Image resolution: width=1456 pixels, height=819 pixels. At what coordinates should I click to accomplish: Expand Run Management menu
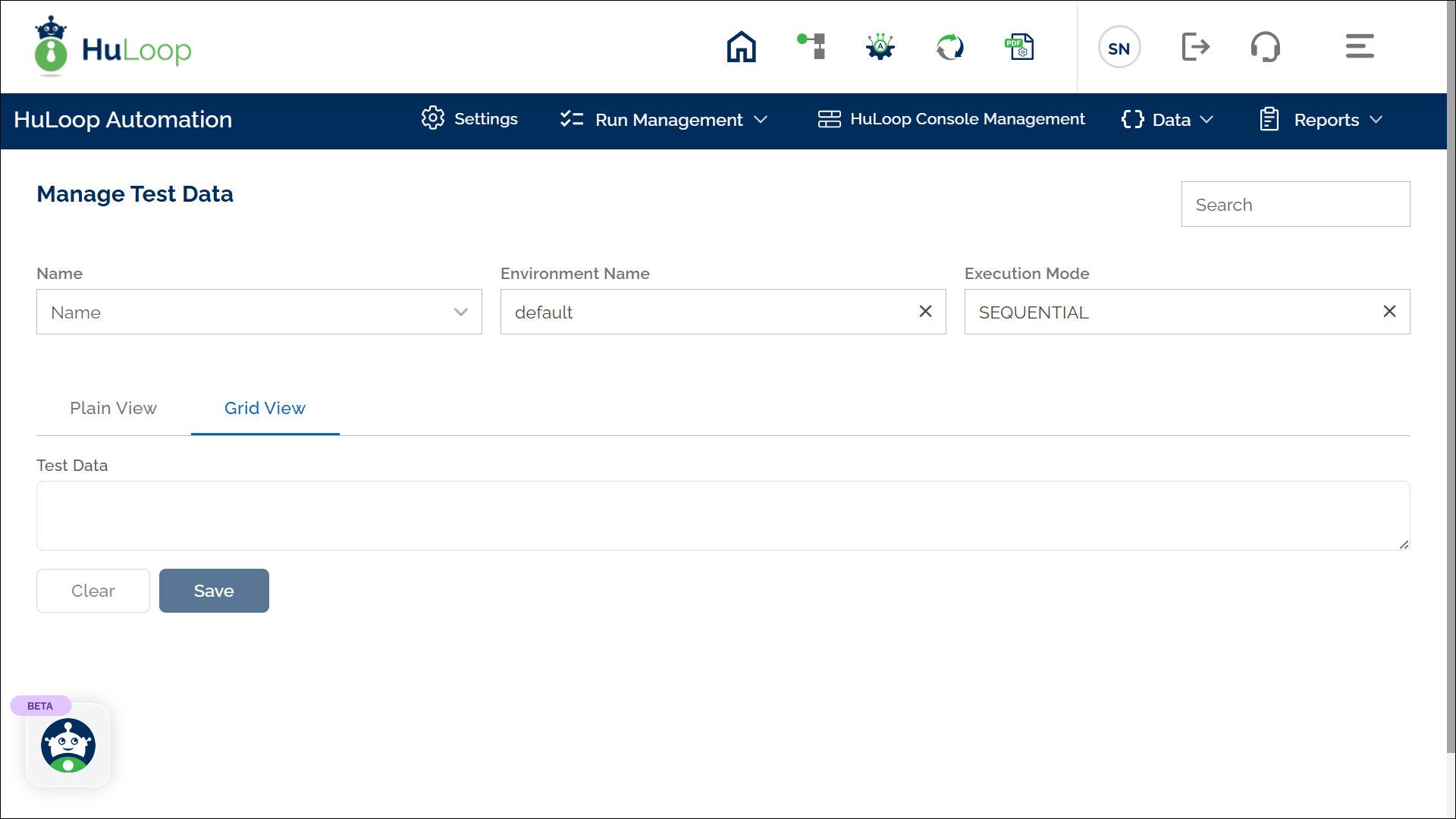pos(664,120)
